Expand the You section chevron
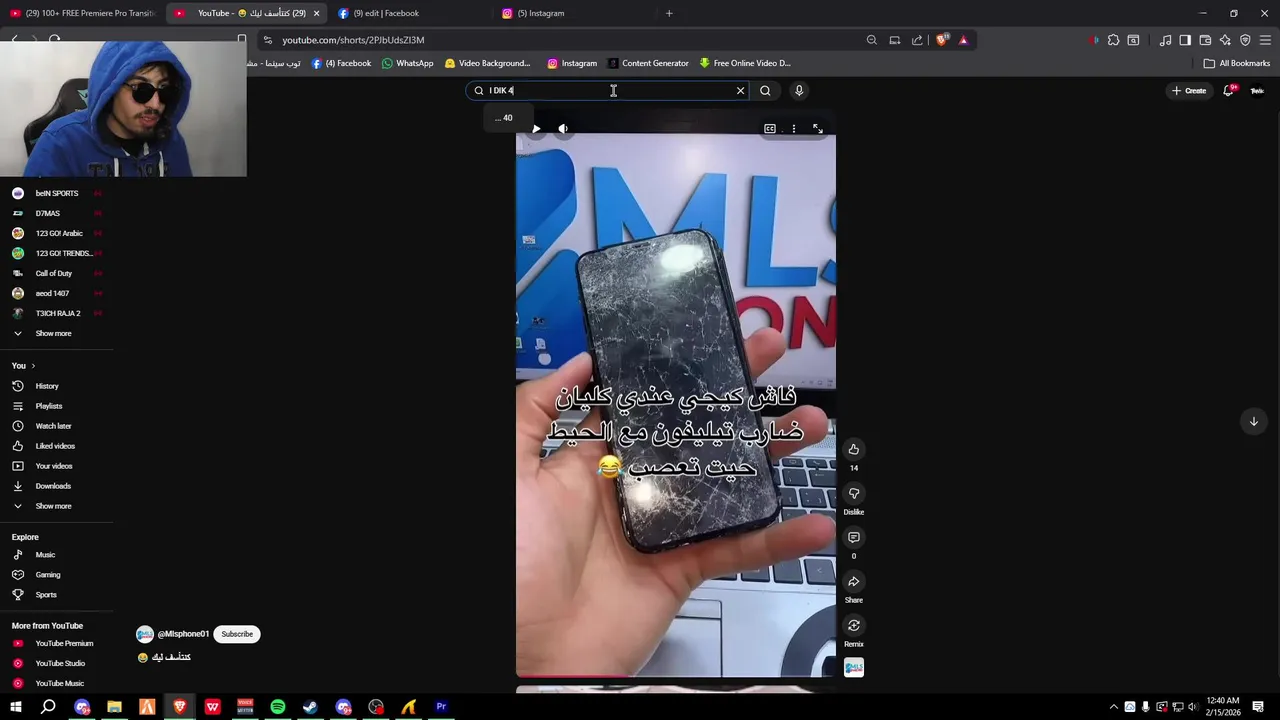This screenshot has width=1280, height=720. [33, 366]
